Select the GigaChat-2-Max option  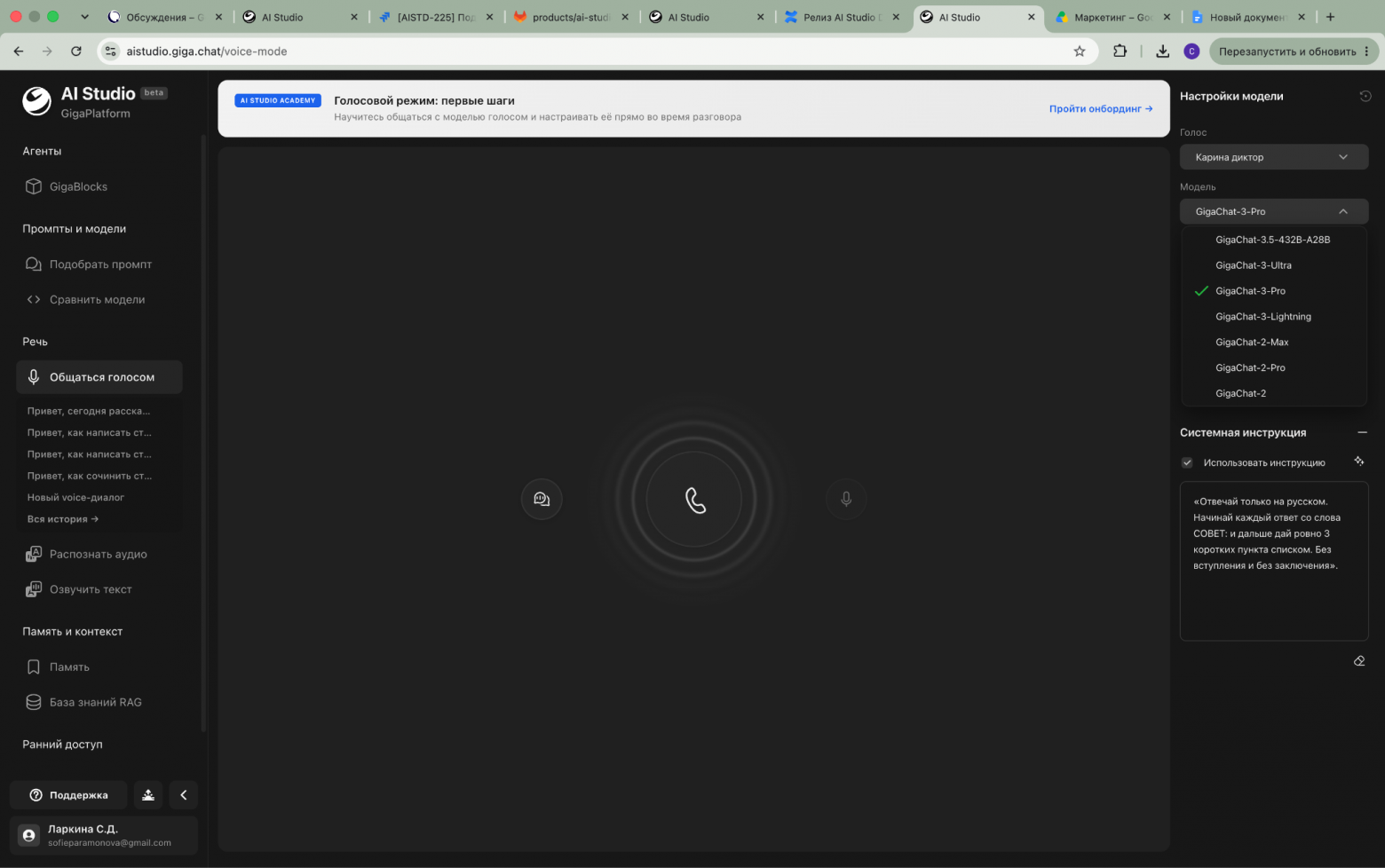click(x=1274, y=343)
